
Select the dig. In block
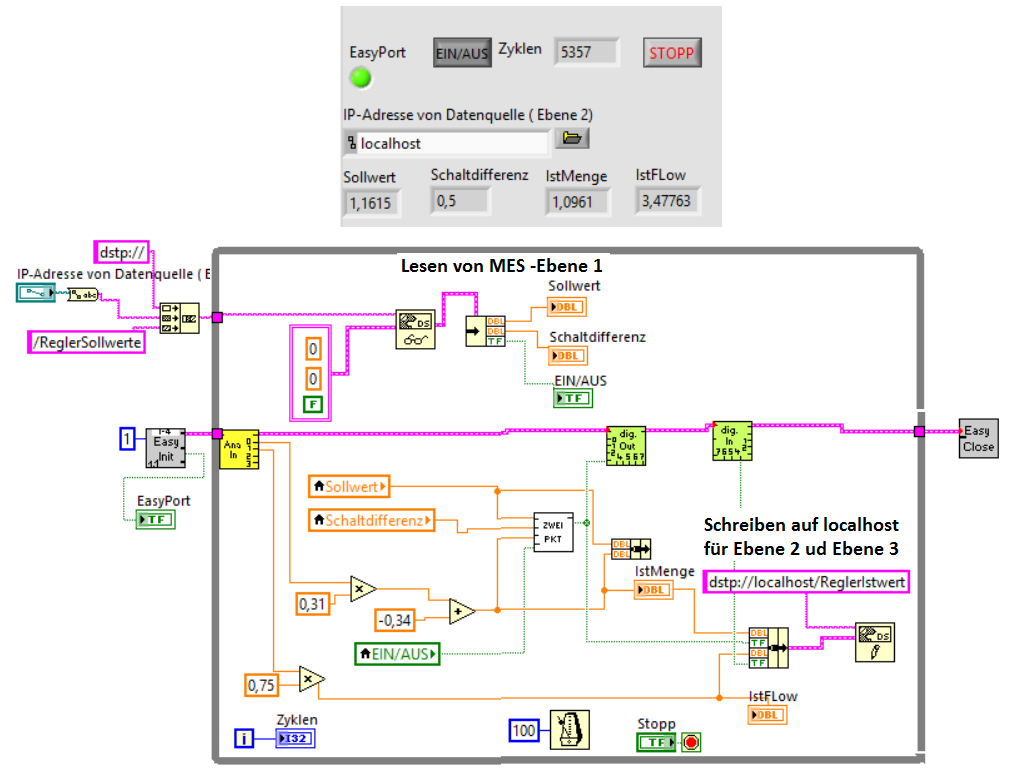pos(732,440)
